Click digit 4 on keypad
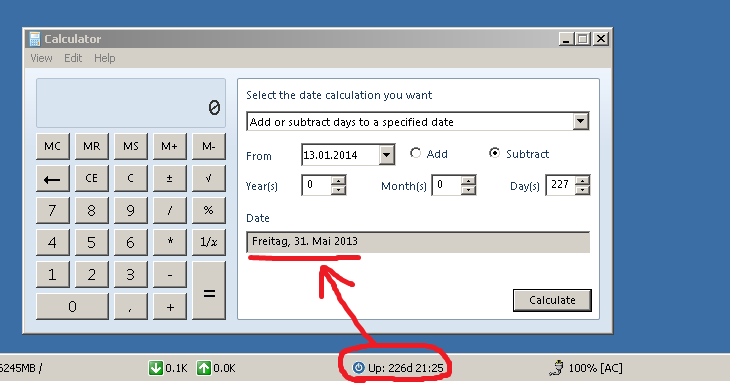The height and width of the screenshot is (384, 732). click(53, 243)
